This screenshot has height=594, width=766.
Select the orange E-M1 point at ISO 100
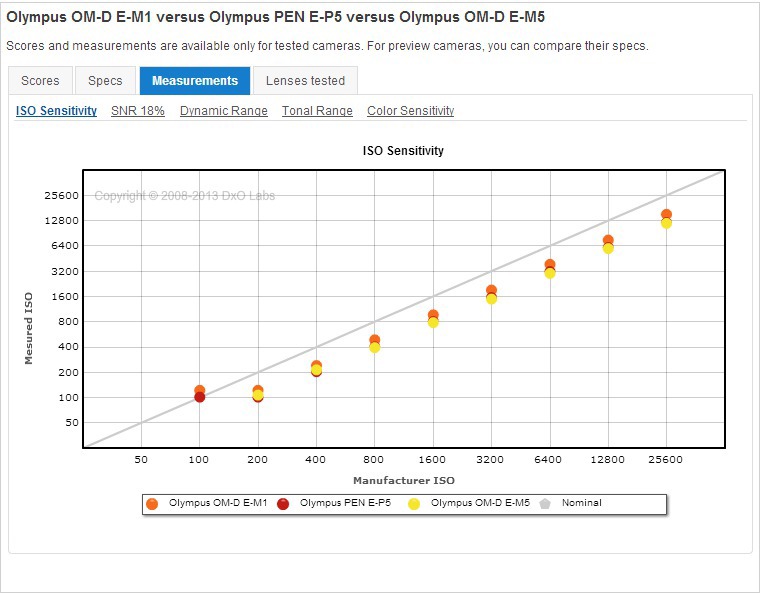(x=199, y=390)
